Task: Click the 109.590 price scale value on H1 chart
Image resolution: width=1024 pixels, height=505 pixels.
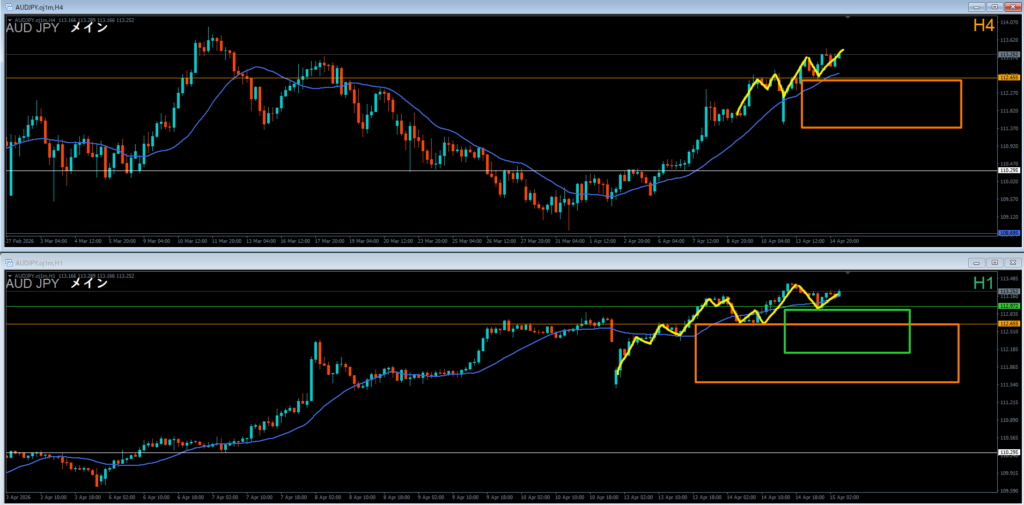Action: coord(1008,490)
